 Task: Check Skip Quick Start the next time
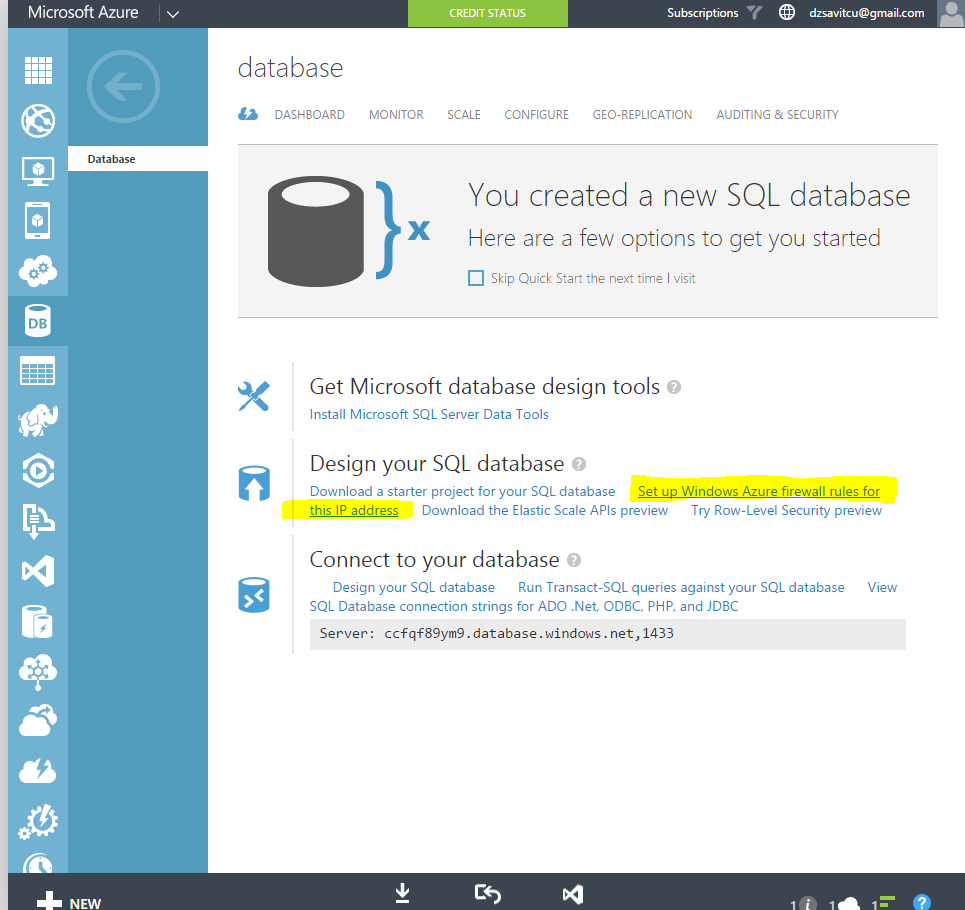tap(476, 278)
